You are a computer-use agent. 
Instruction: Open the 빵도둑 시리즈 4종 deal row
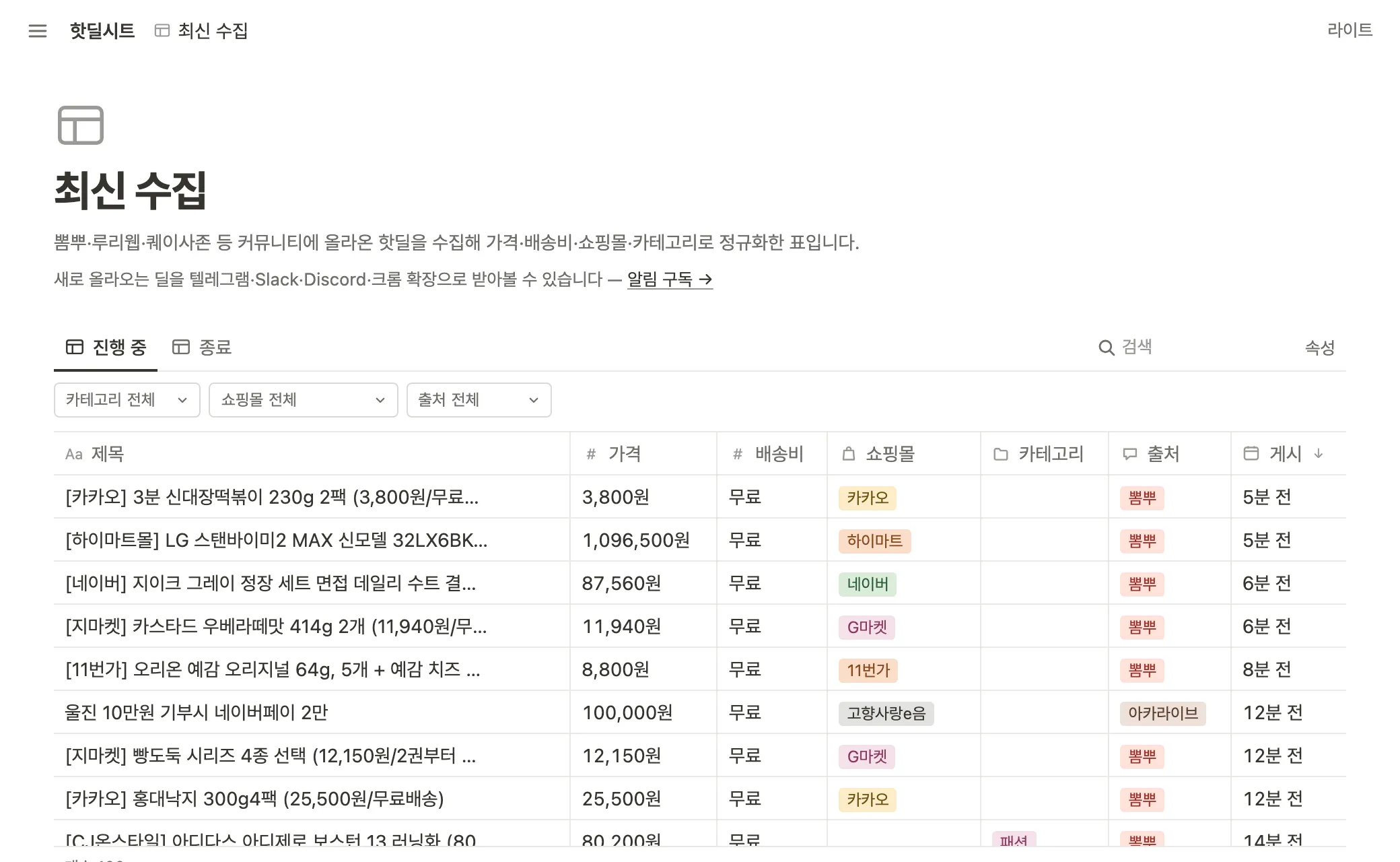[700, 756]
